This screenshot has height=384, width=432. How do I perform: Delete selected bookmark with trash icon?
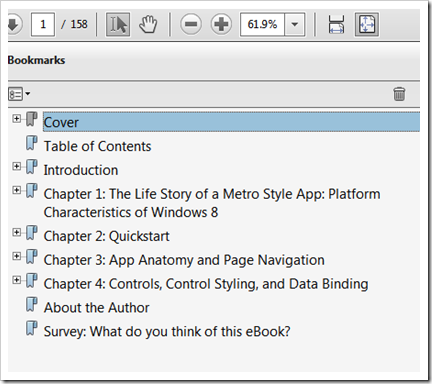(x=399, y=94)
